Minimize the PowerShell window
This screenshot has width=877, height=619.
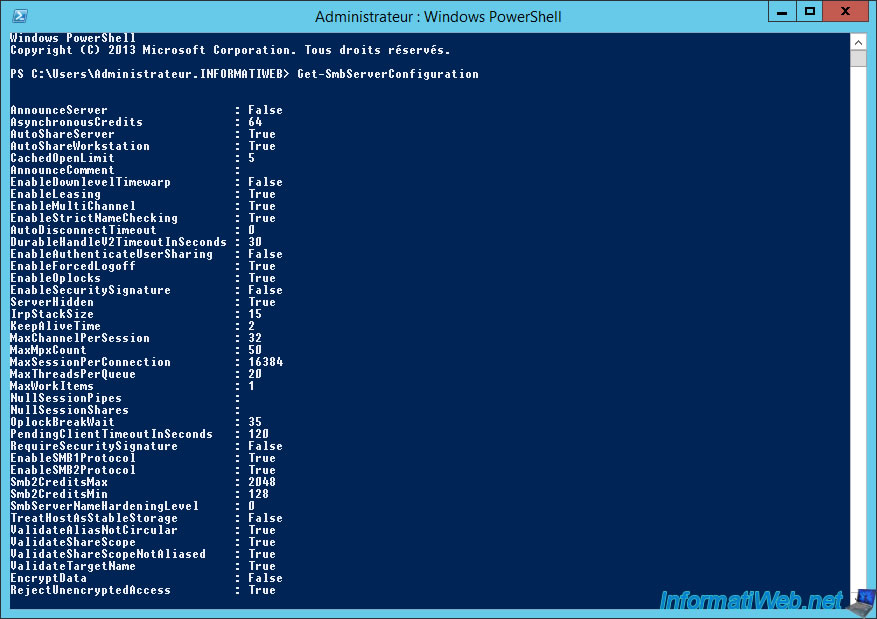(781, 12)
